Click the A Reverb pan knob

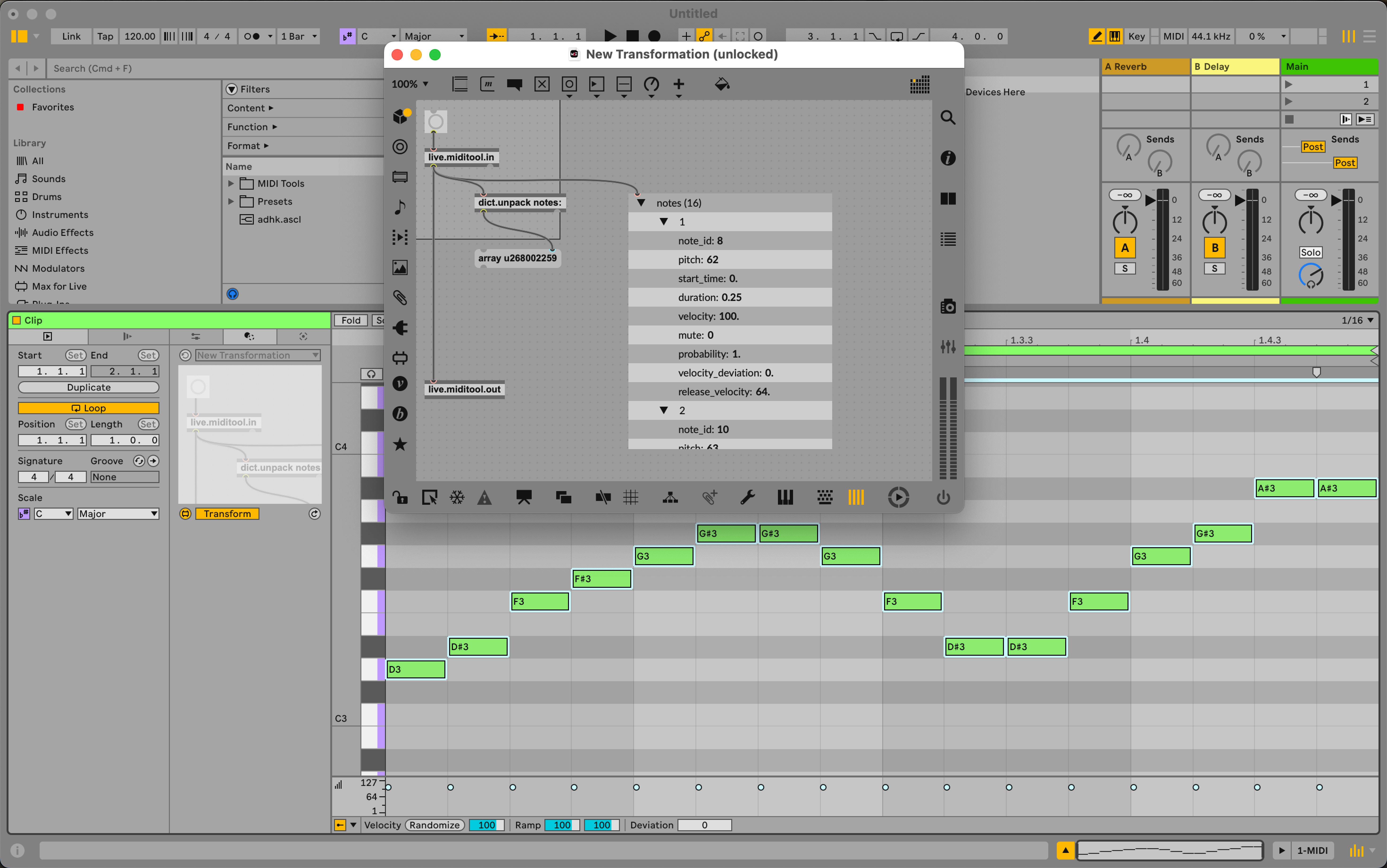pyautogui.click(x=1125, y=222)
